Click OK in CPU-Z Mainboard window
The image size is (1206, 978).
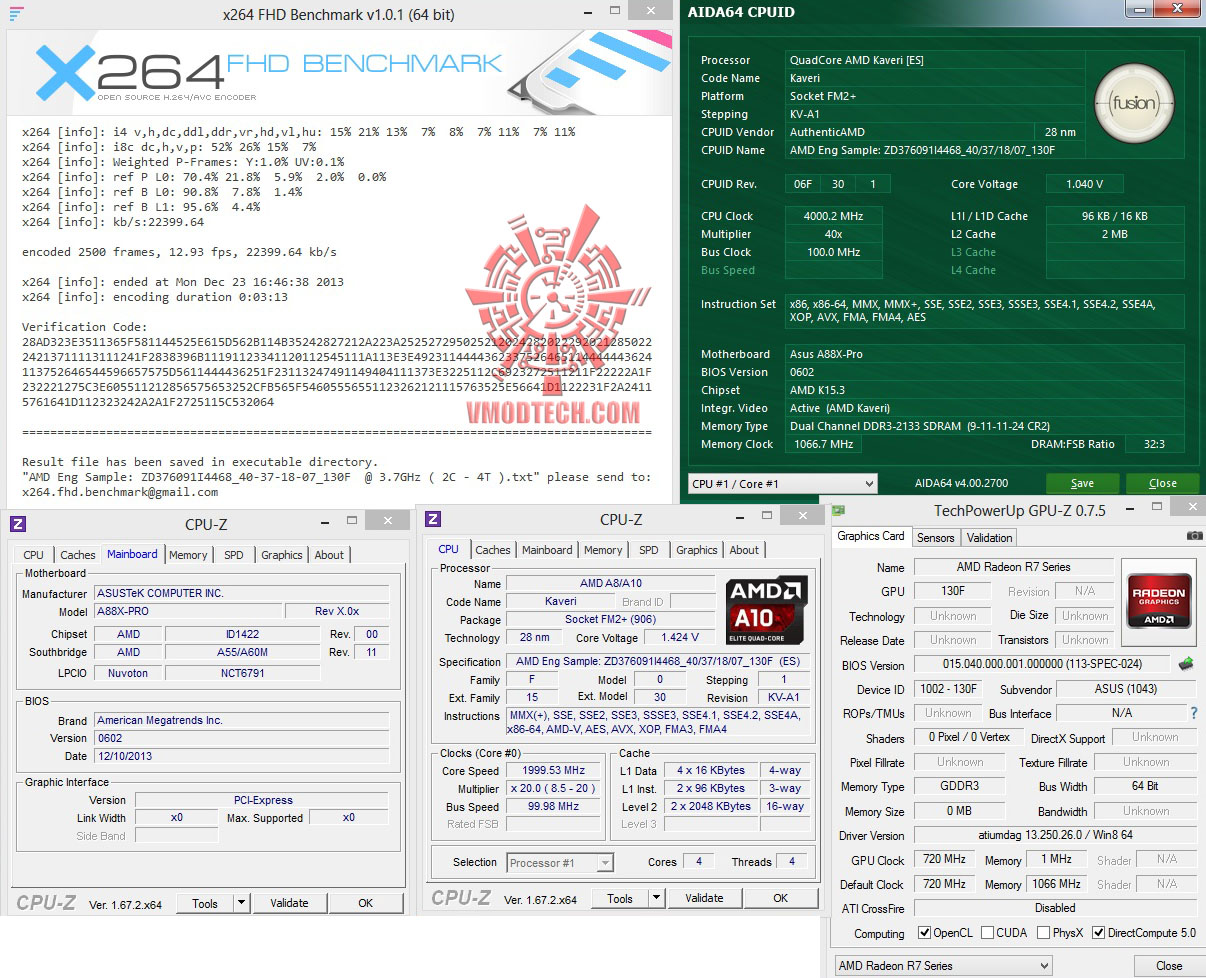[x=366, y=903]
